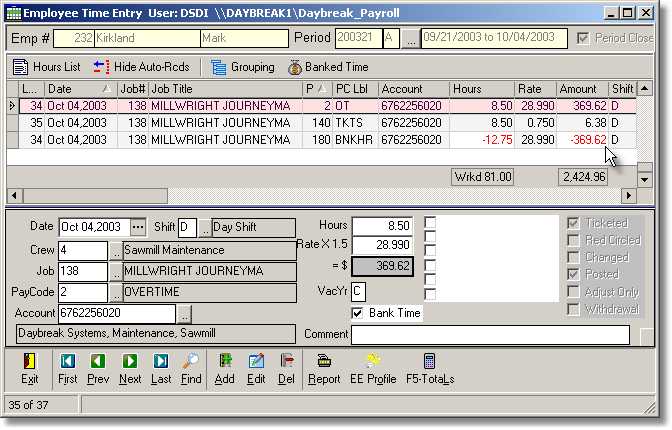Image resolution: width=672 pixels, height=430 pixels.
Task: Click the Job# column header
Action: (x=133, y=89)
